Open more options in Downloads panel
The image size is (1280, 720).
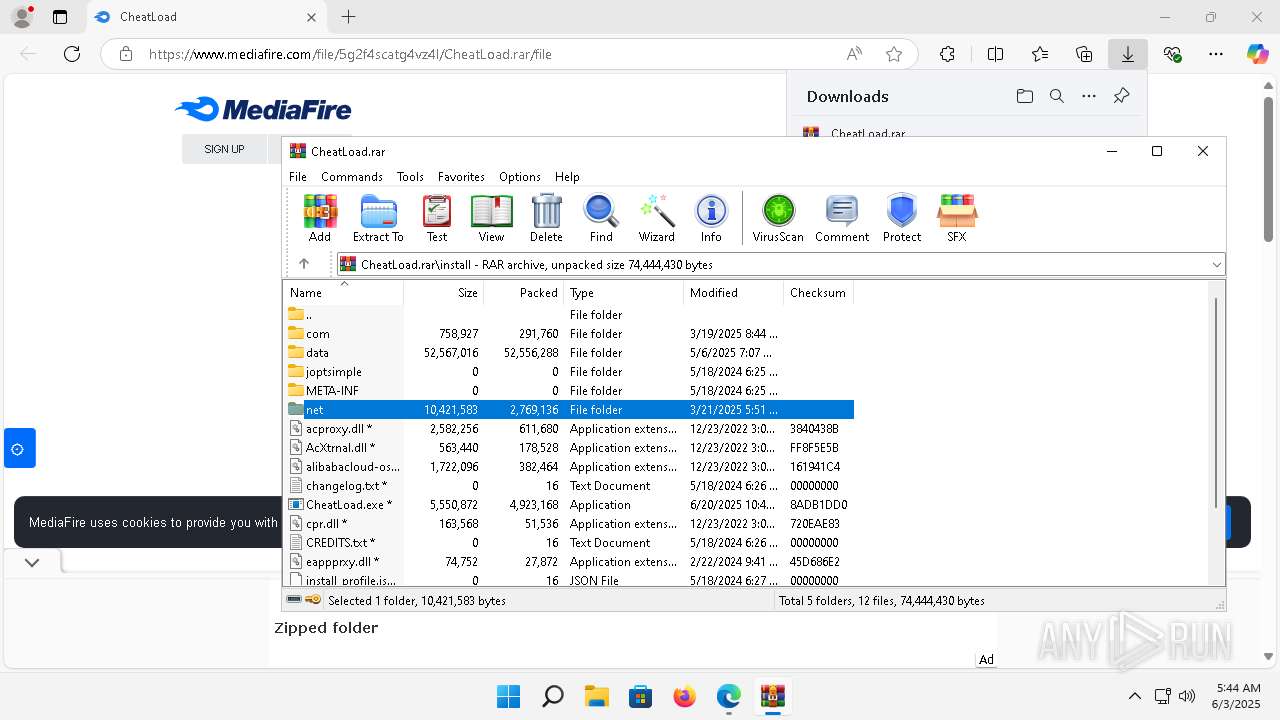(1089, 96)
